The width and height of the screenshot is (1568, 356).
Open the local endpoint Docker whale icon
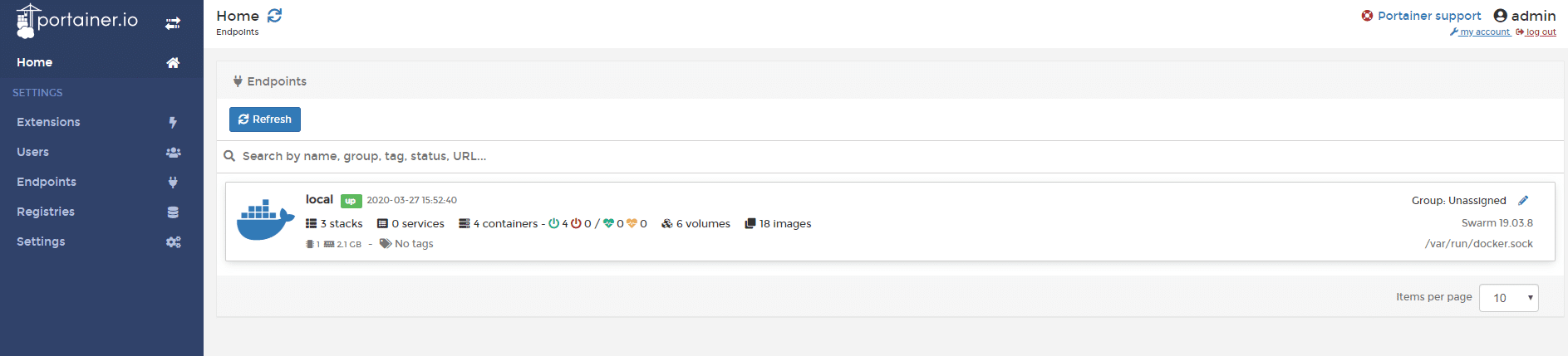265,220
